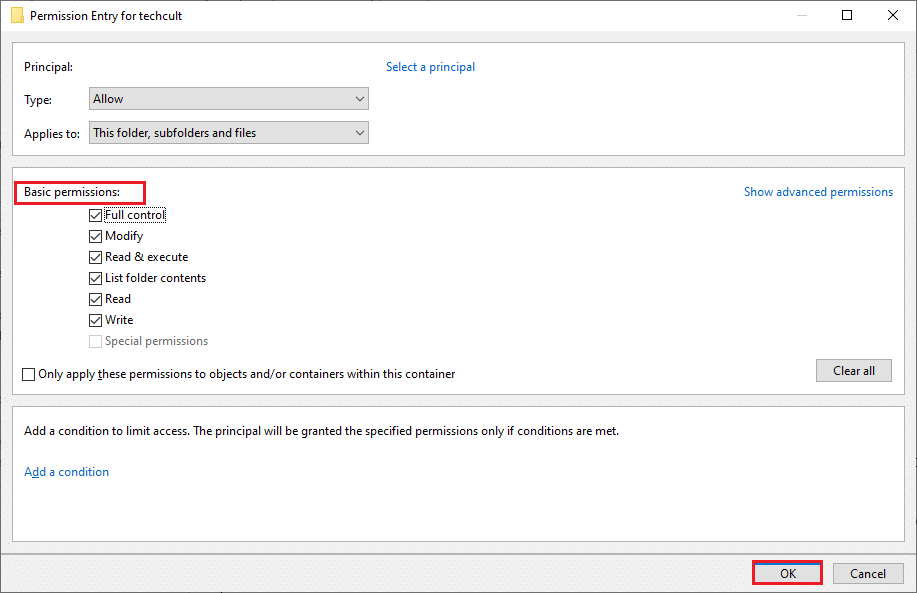
Task: Toggle the Write permission checkbox
Action: 95,320
